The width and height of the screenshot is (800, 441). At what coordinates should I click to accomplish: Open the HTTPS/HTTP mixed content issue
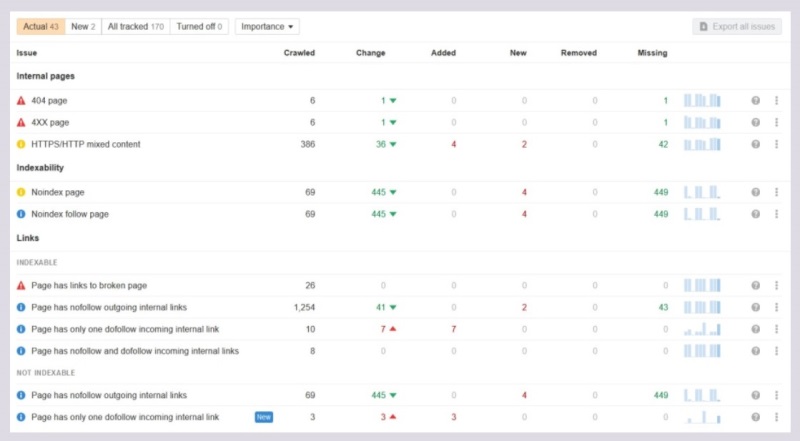pyautogui.click(x=86, y=144)
